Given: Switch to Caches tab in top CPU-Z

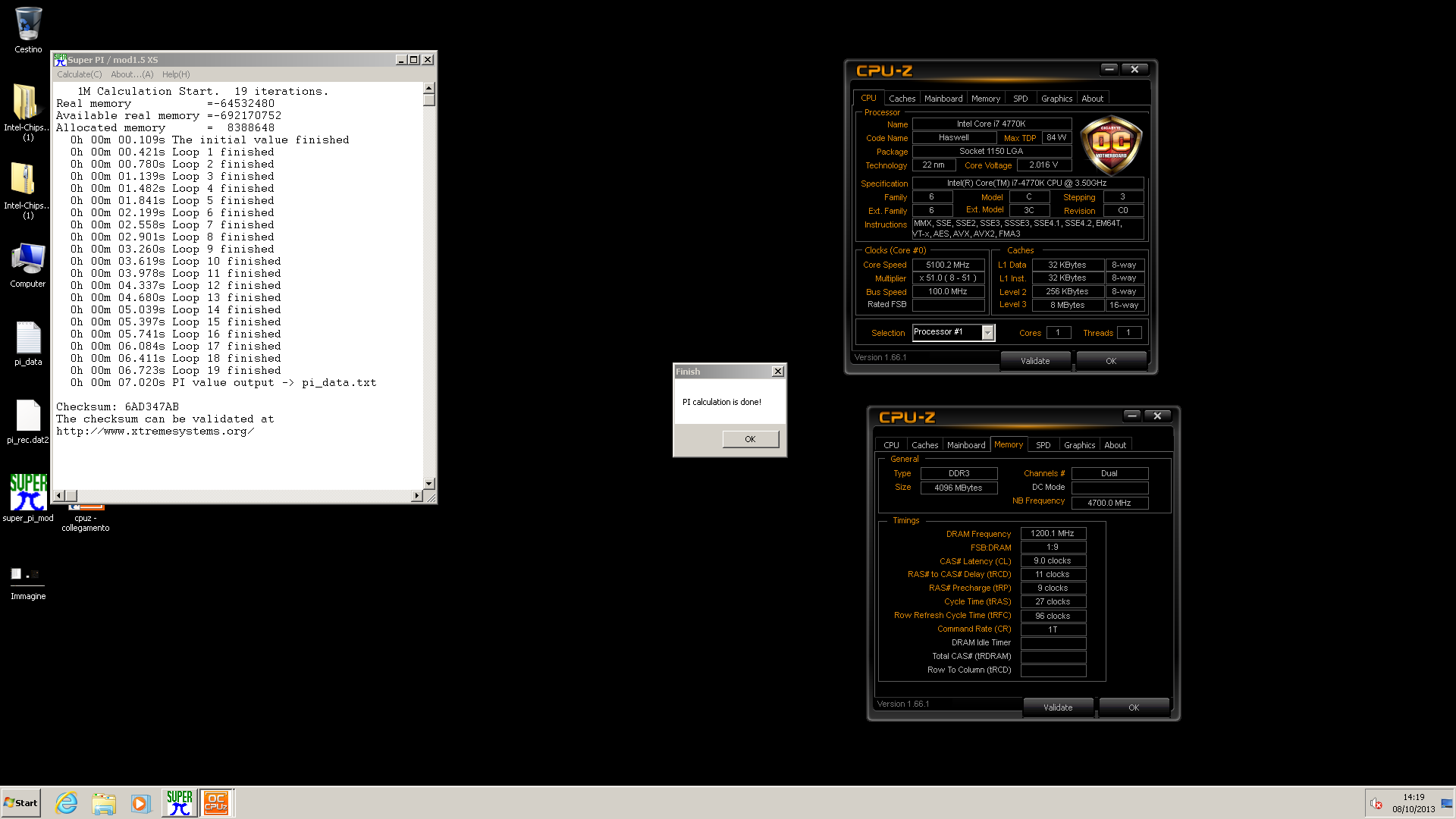Looking at the screenshot, I should click(902, 99).
